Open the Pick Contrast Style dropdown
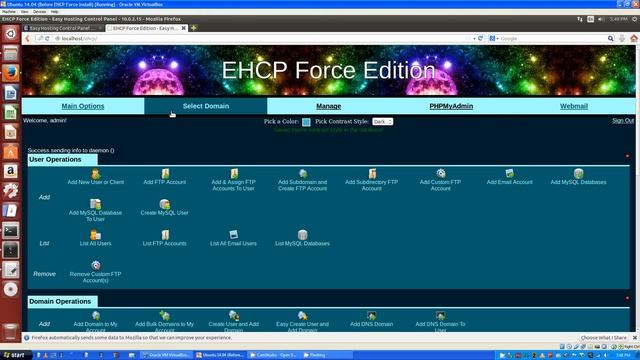This screenshot has height=360, width=640. (382, 122)
